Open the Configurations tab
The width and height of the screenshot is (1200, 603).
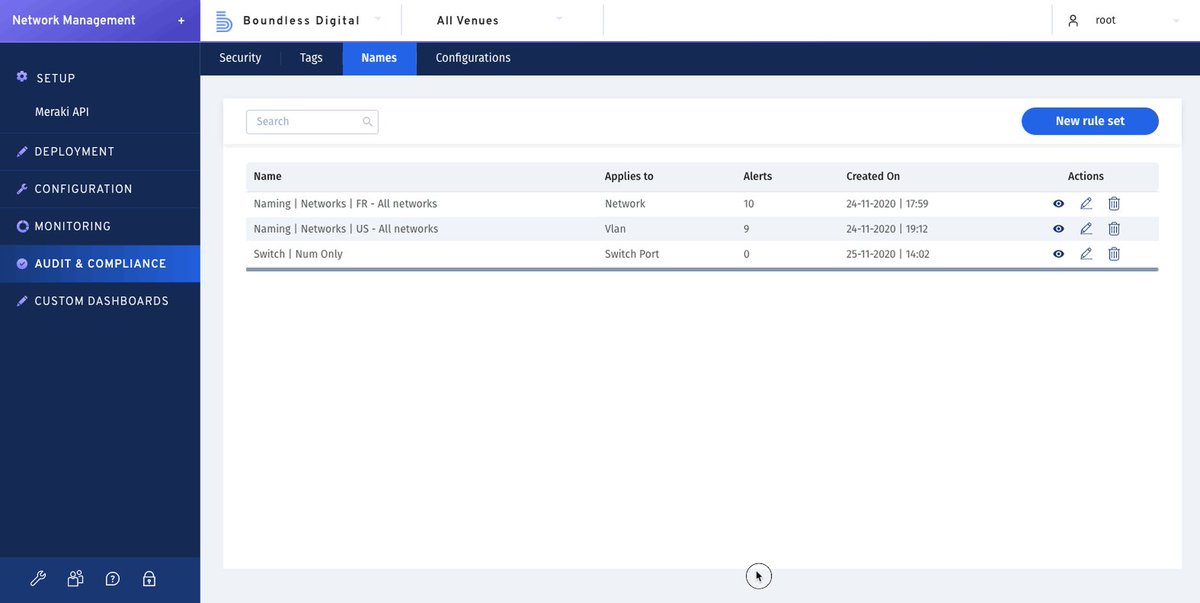(473, 58)
